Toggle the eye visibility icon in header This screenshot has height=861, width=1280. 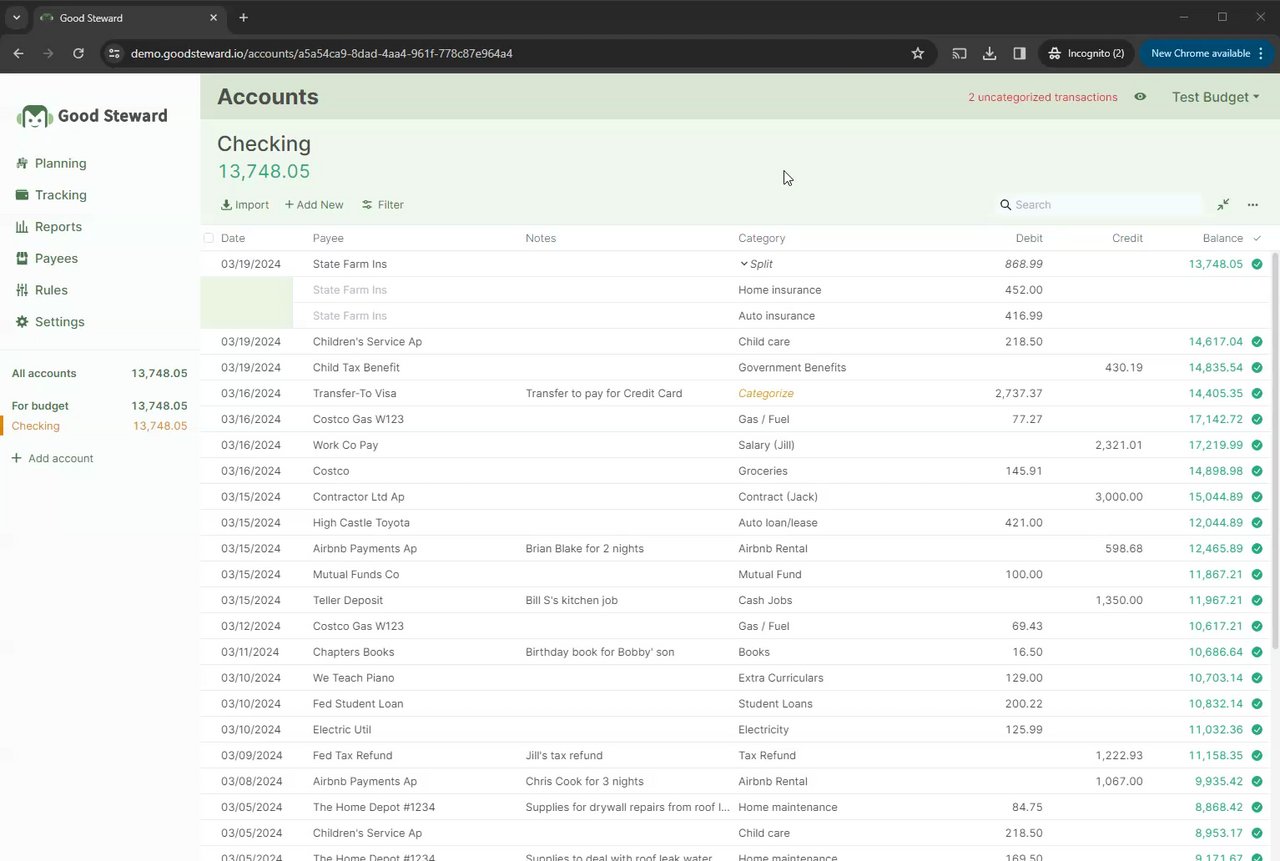[1140, 97]
